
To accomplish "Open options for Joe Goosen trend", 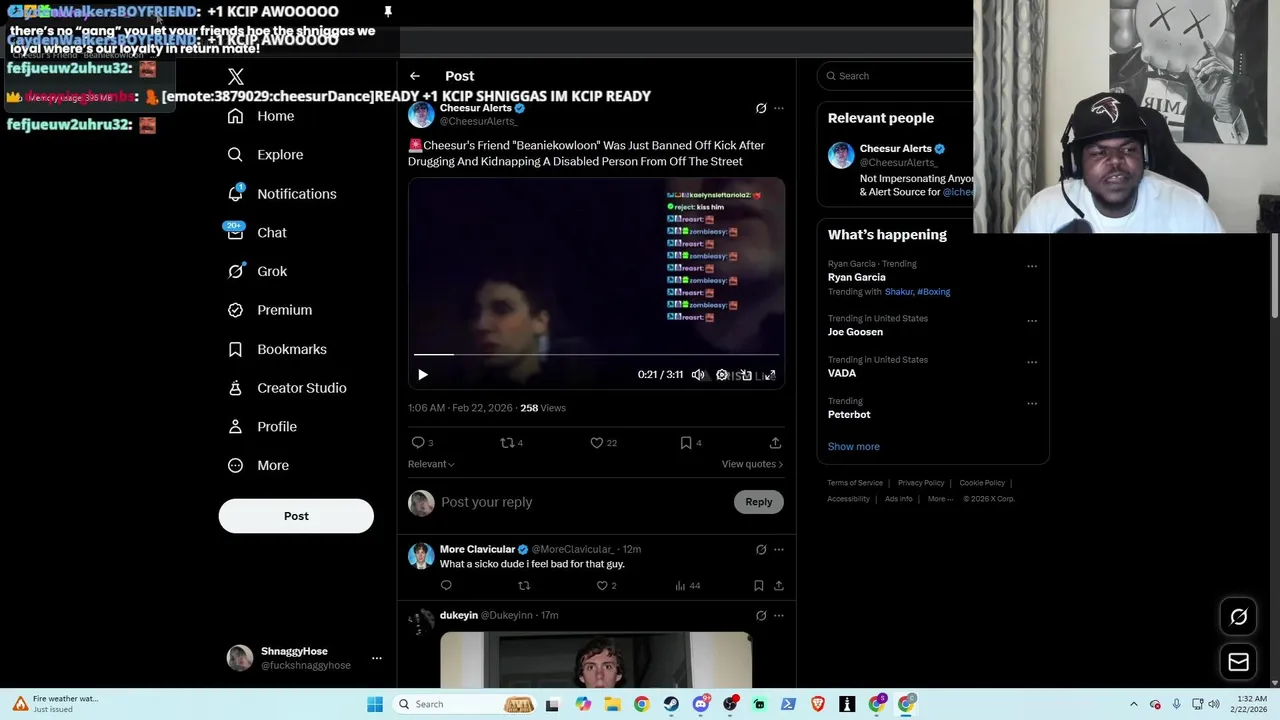I will [x=1032, y=321].
